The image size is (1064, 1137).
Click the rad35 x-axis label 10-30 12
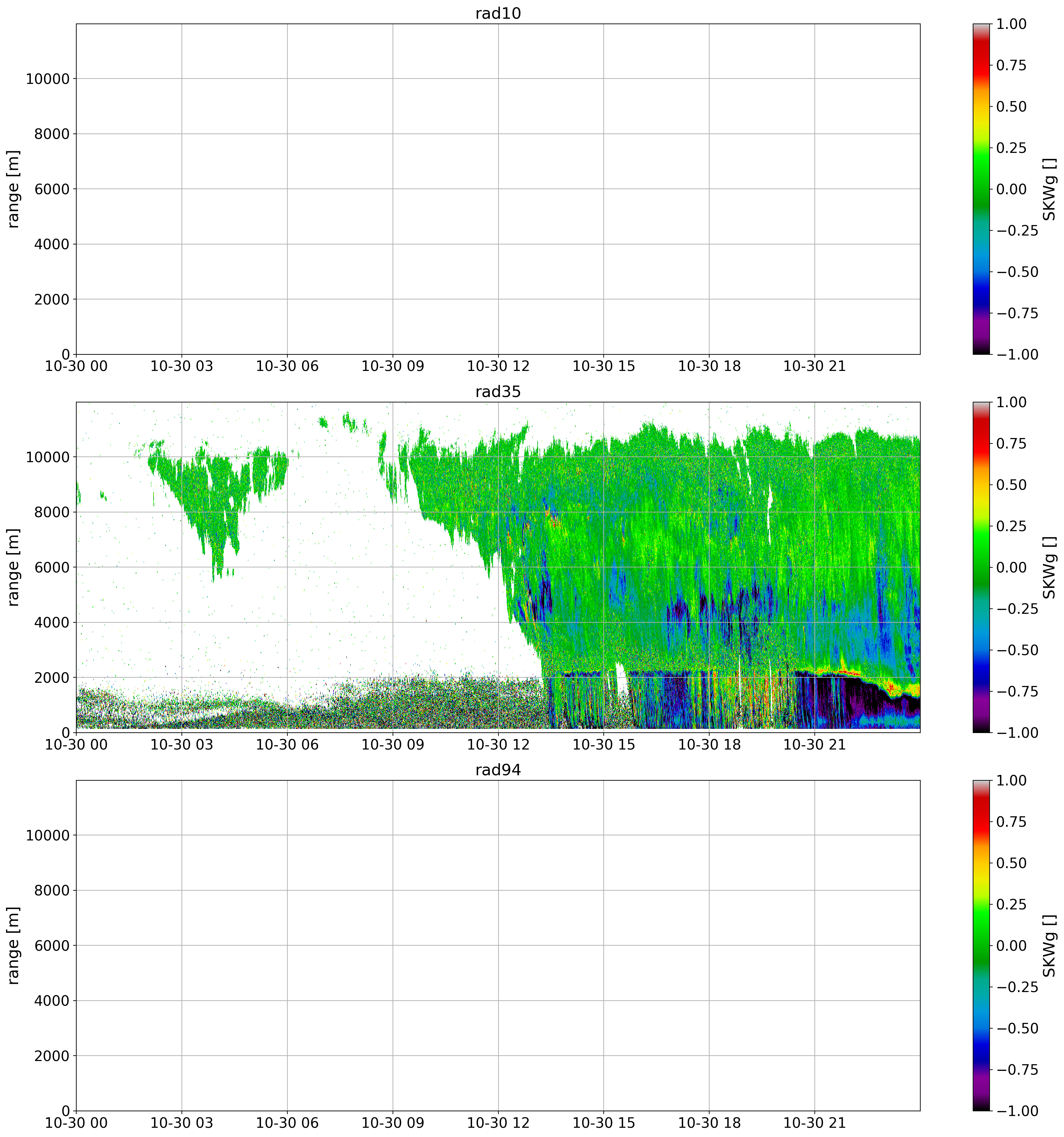coord(498,745)
